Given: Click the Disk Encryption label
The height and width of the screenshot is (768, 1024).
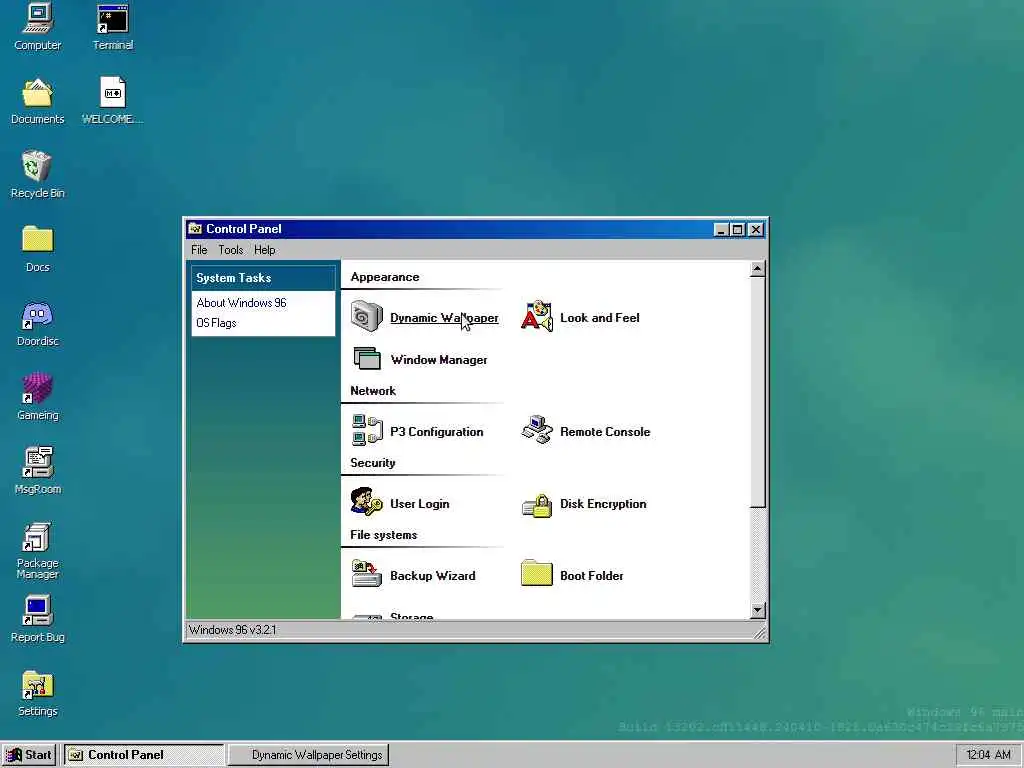Looking at the screenshot, I should point(603,504).
